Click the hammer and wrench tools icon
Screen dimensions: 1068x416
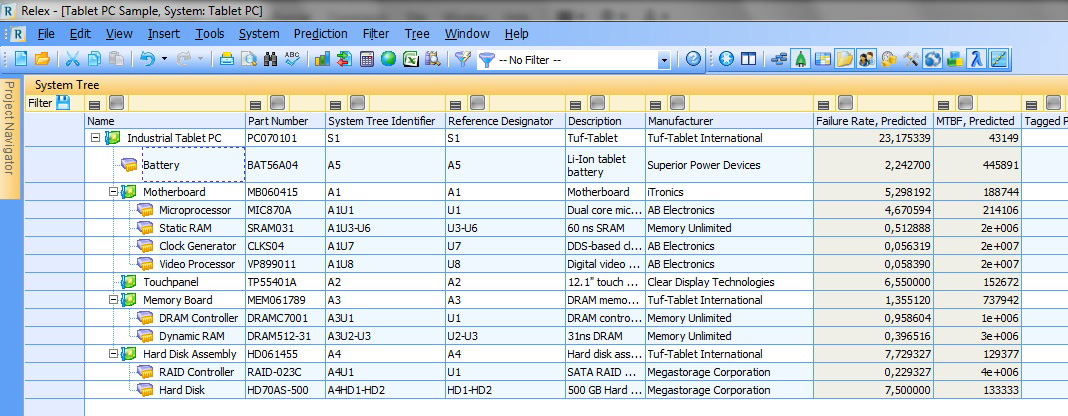click(x=911, y=59)
